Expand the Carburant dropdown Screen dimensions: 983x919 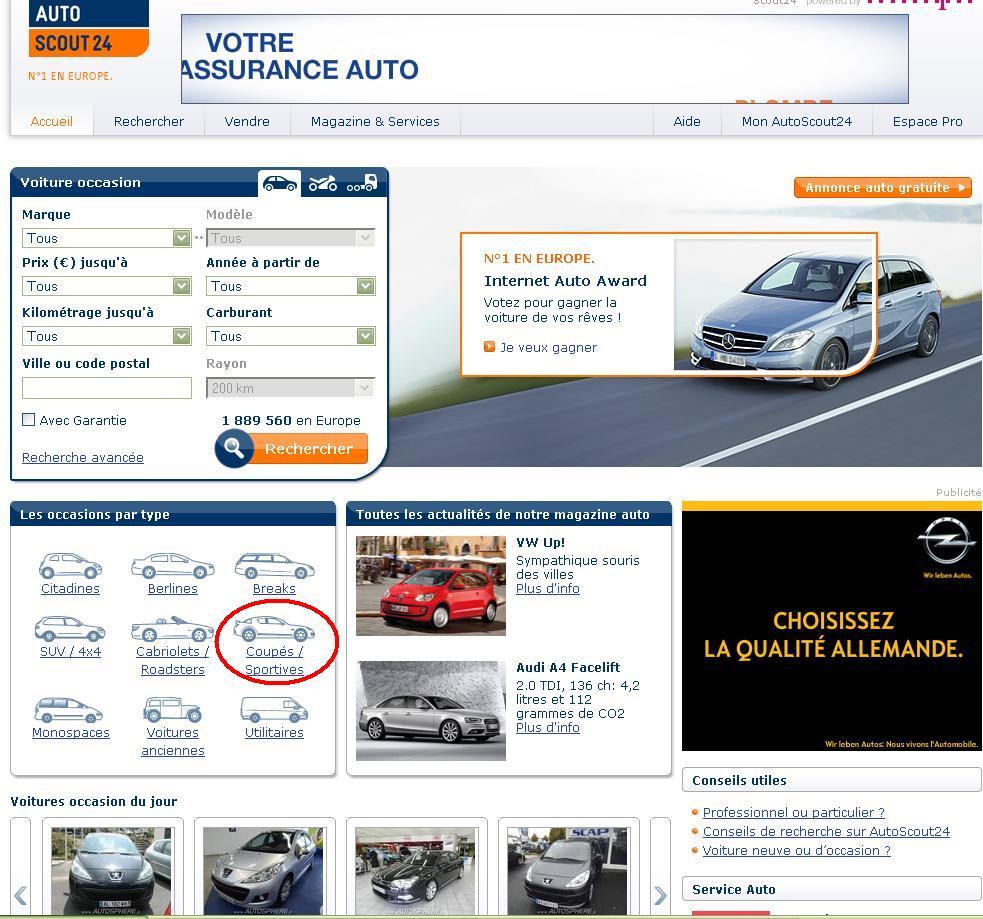290,336
